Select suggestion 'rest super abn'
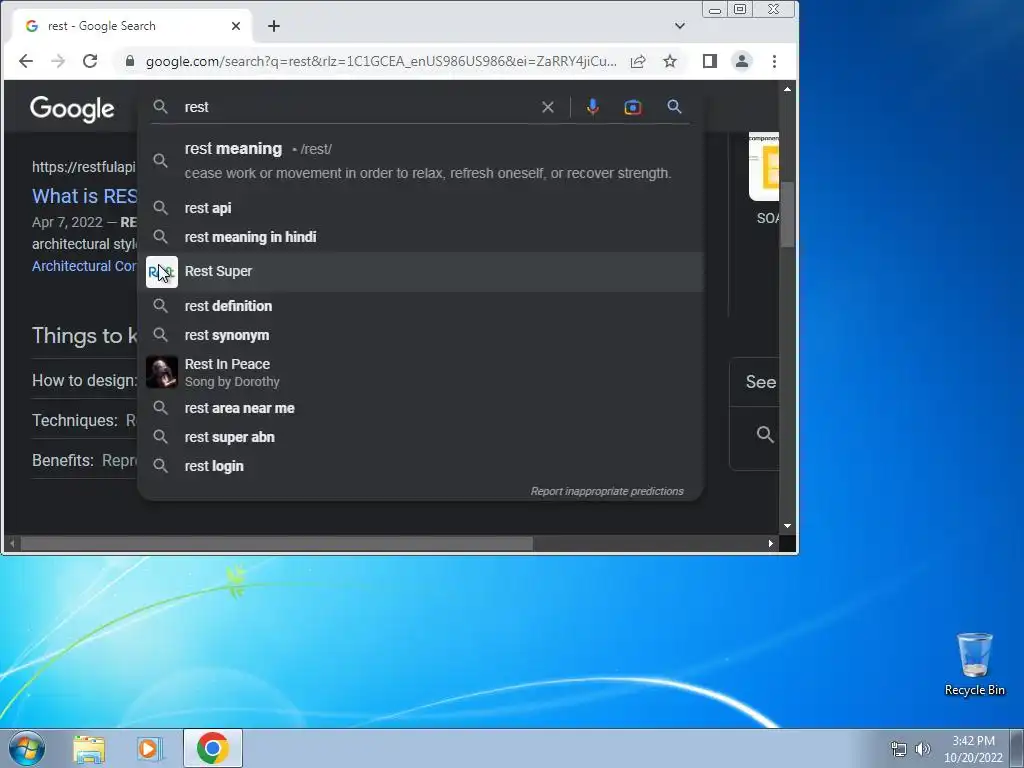Screen dimensions: 1024x768 [421, 437]
